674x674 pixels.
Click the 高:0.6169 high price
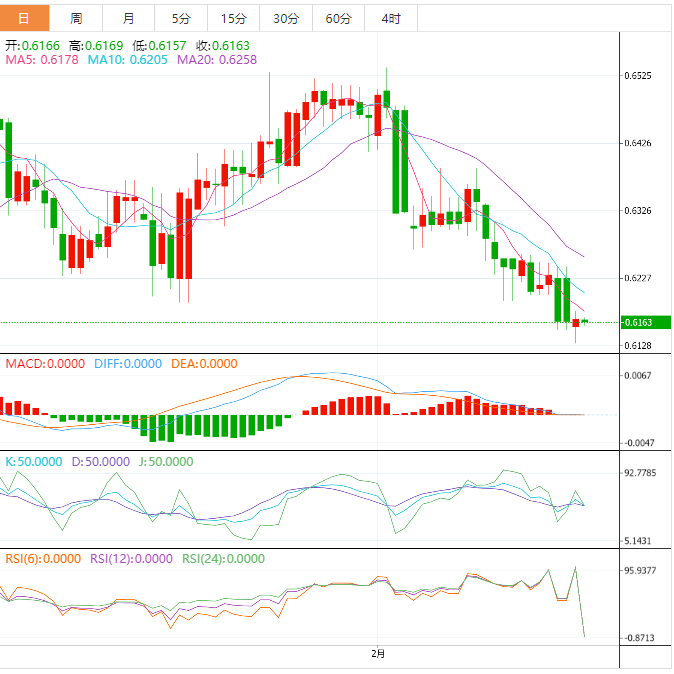[96, 46]
